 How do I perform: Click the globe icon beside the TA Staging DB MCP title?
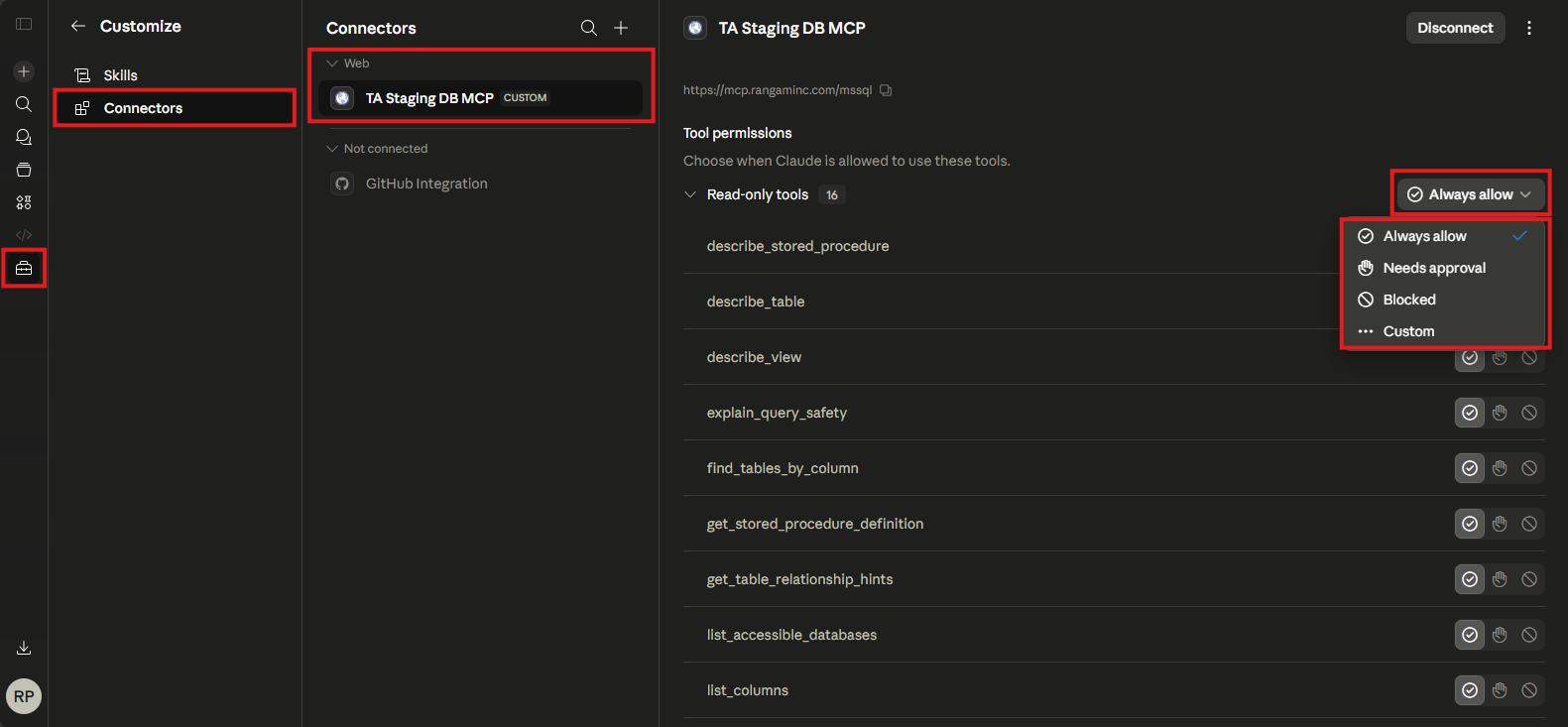pyautogui.click(x=695, y=28)
